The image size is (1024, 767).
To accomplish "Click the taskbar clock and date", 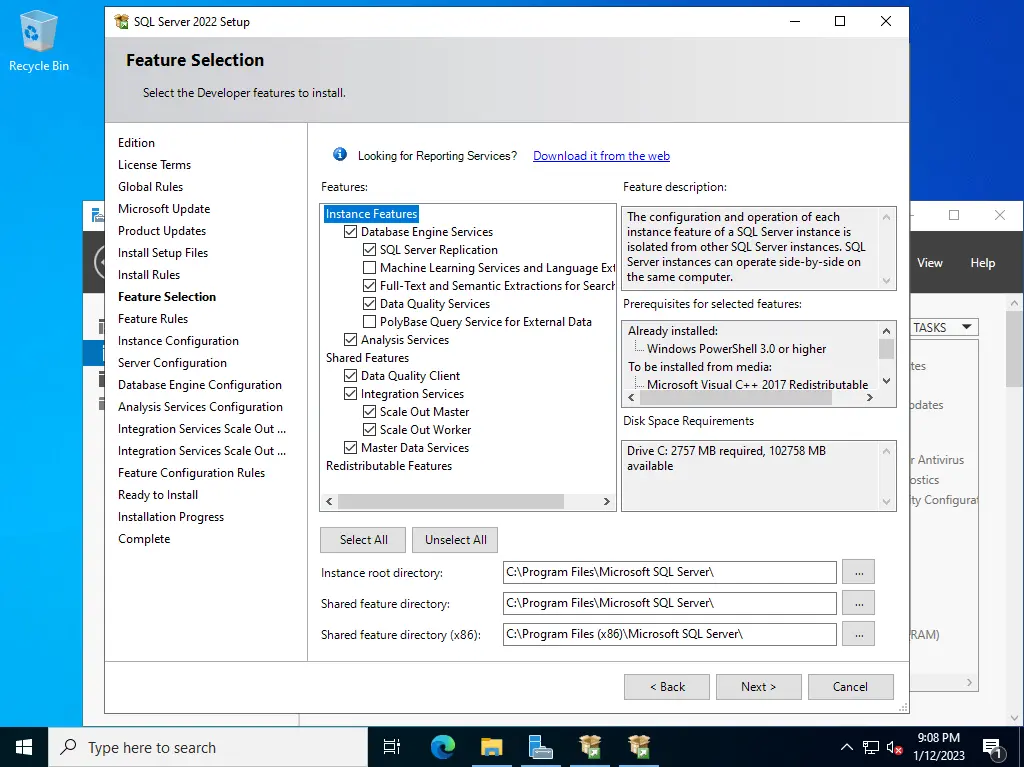I will coord(938,747).
